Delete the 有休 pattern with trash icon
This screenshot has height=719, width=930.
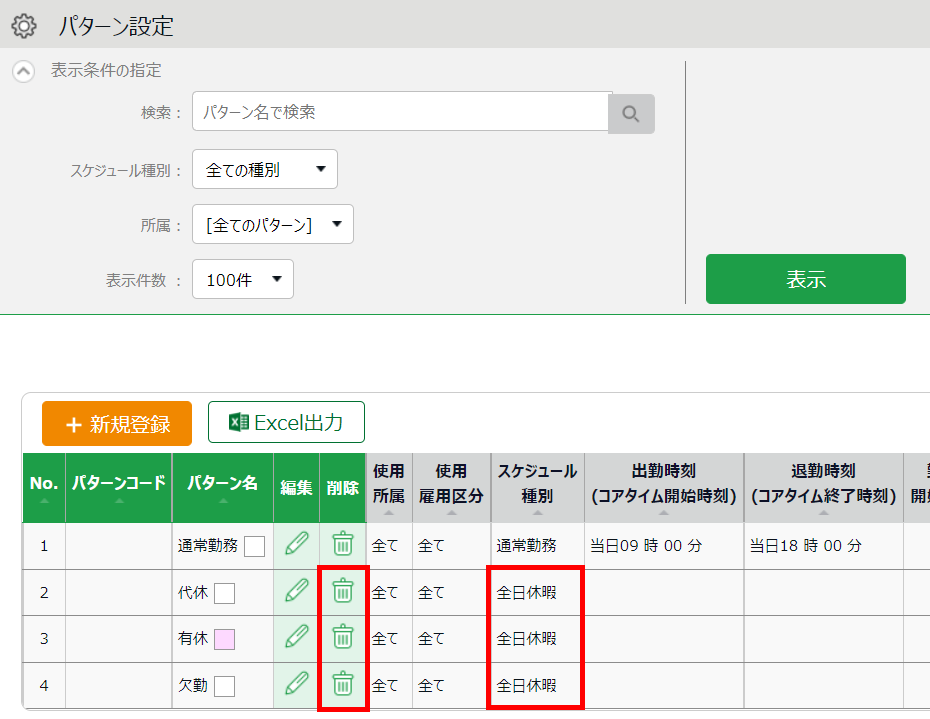[x=343, y=637]
